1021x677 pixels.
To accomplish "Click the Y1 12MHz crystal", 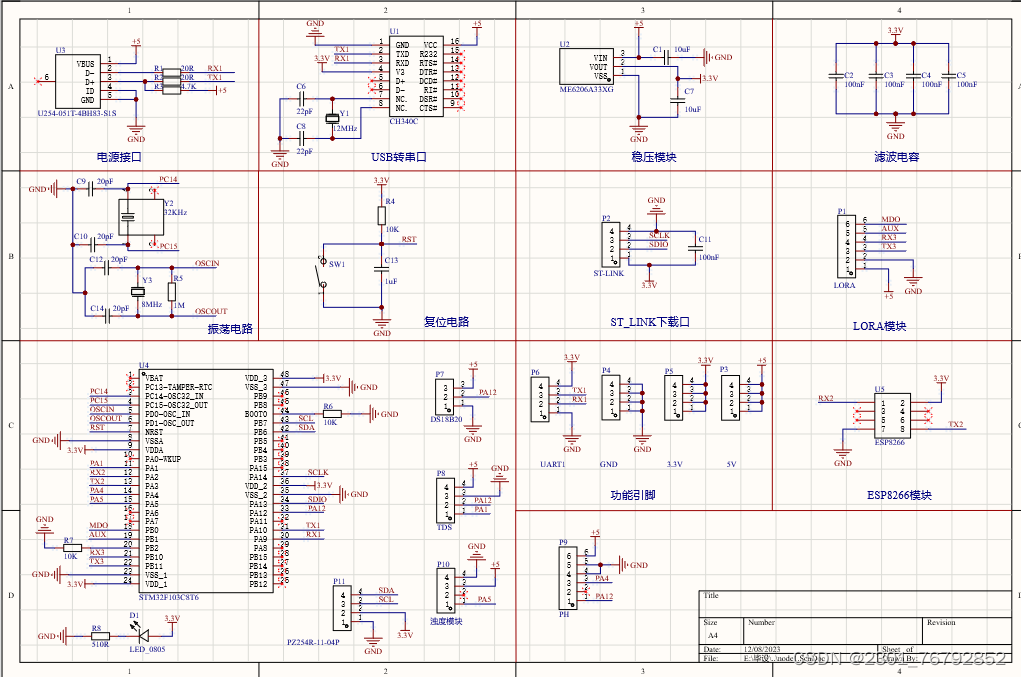I will coord(333,117).
